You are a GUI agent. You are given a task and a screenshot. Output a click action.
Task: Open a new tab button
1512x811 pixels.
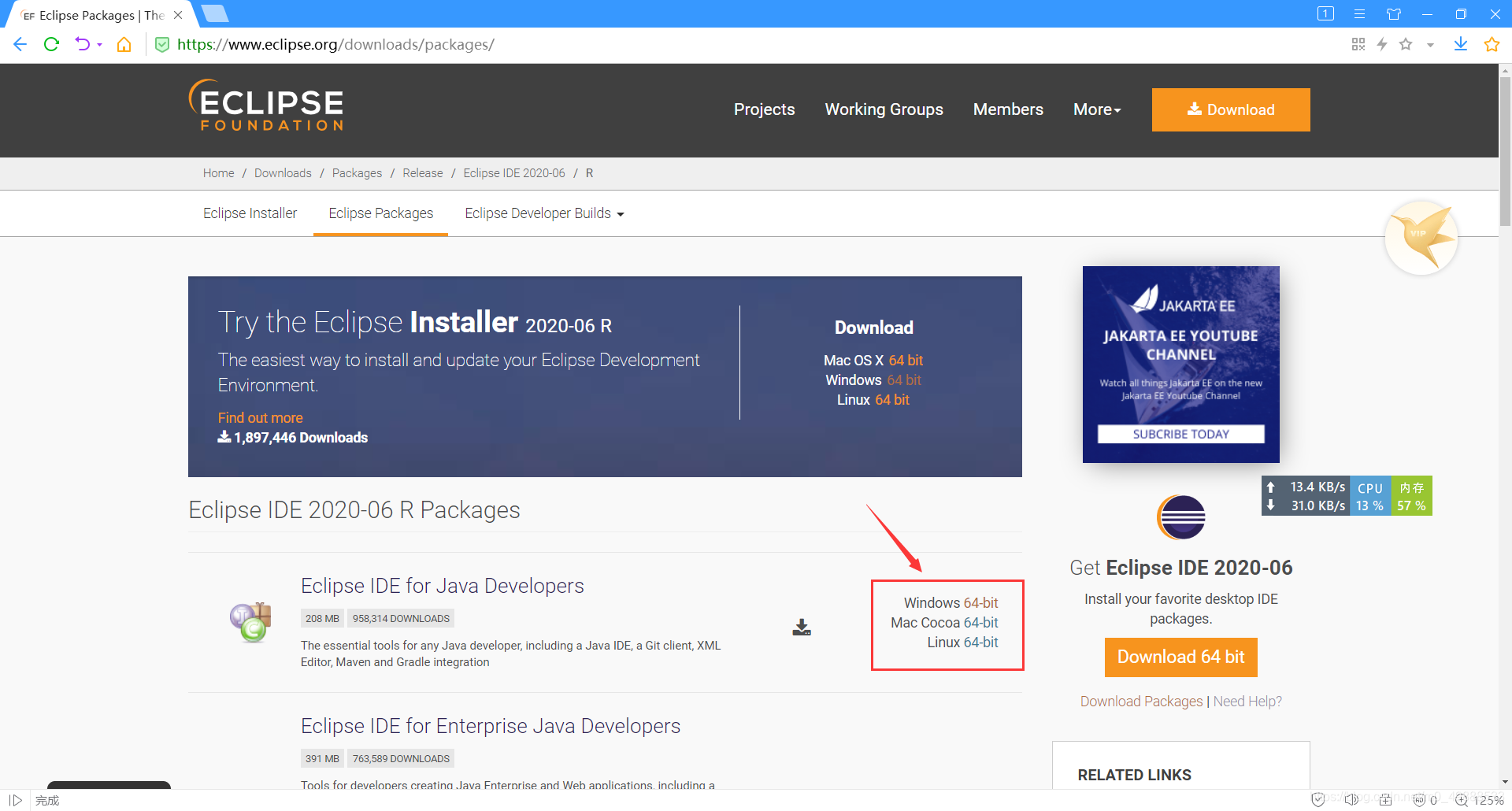click(214, 13)
